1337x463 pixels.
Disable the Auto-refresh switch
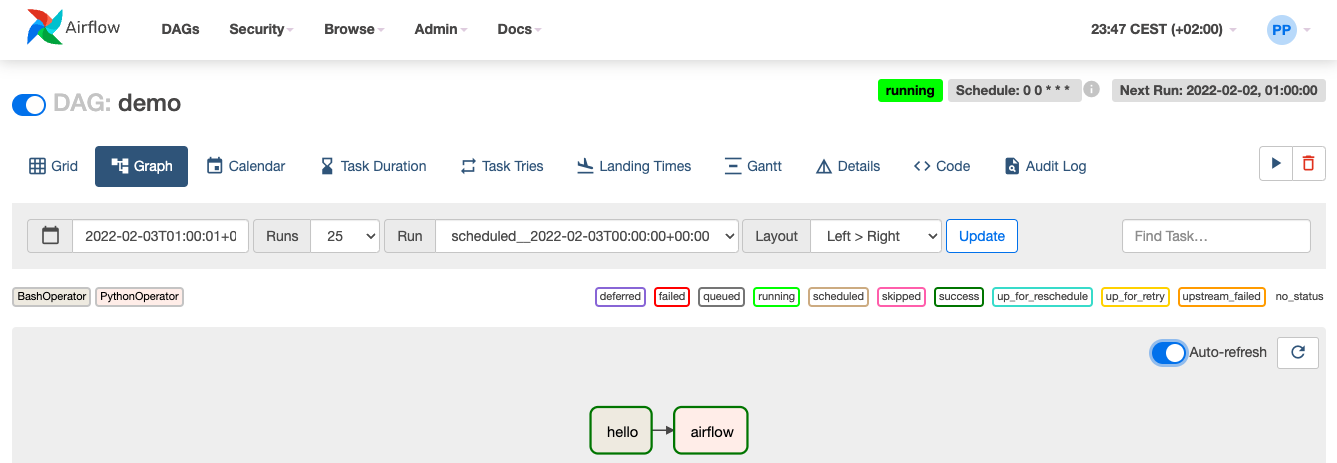click(x=1168, y=353)
